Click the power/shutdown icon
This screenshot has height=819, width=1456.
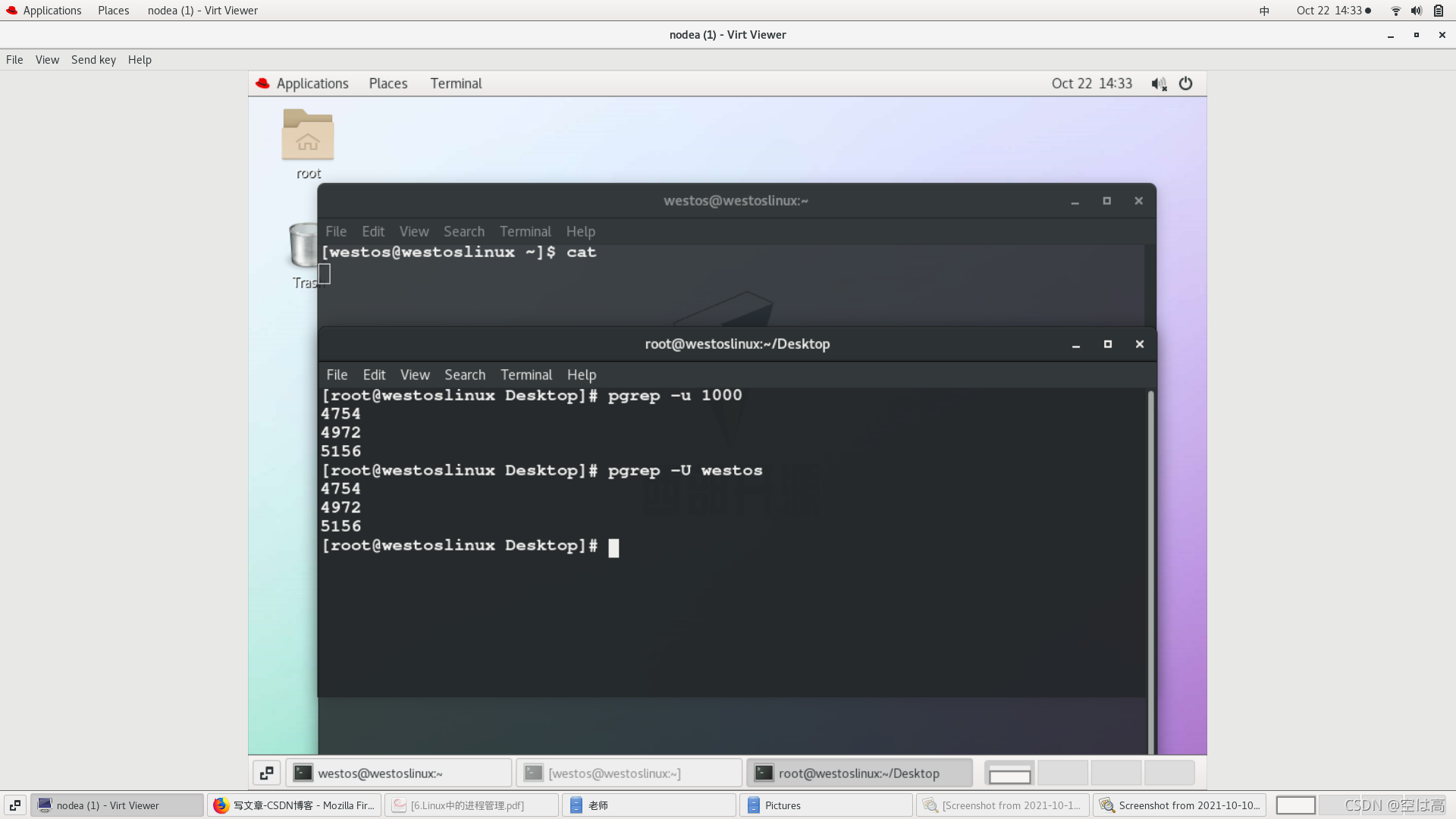(1185, 83)
